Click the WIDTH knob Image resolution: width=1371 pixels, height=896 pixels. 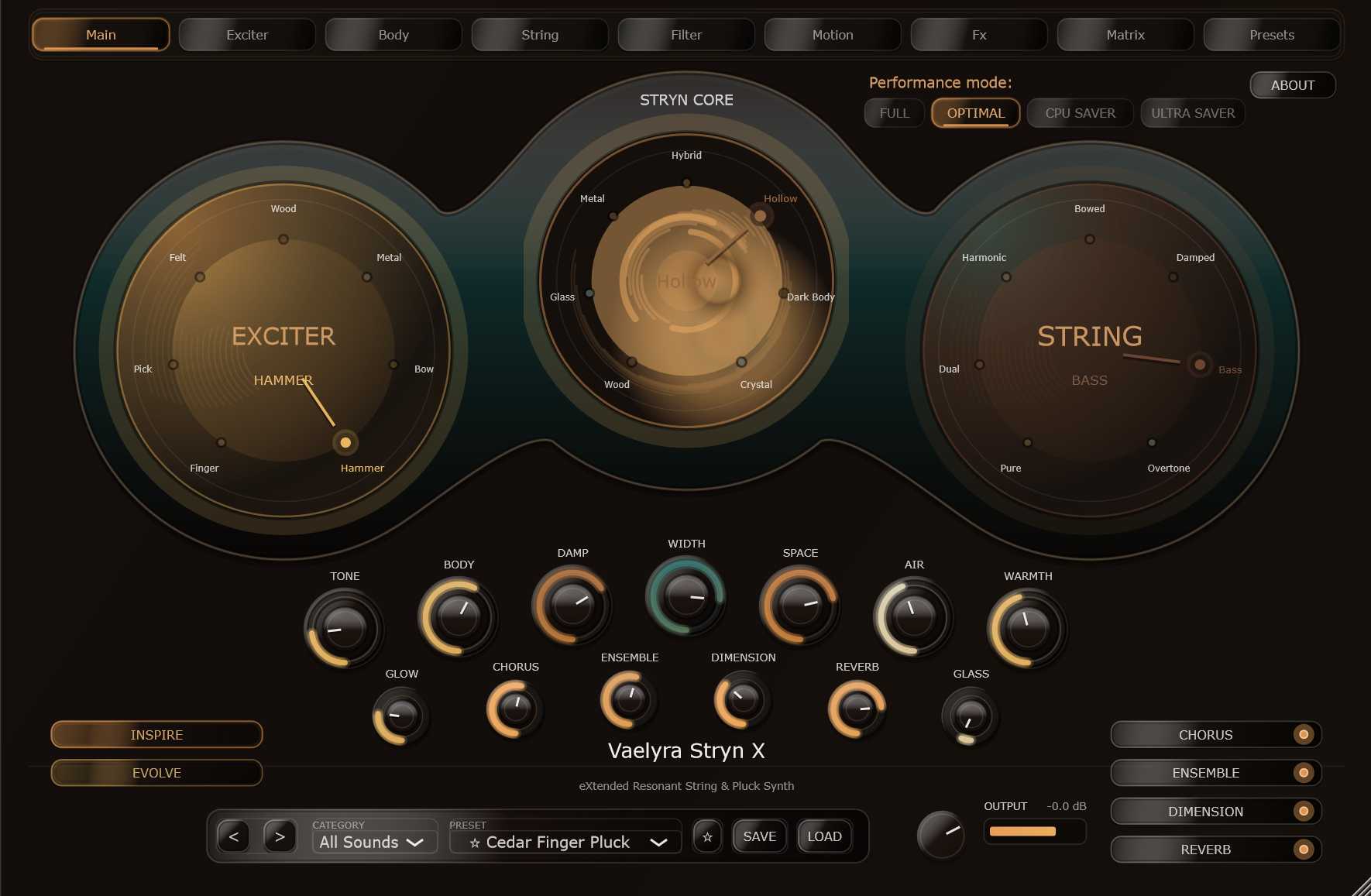pos(686,595)
